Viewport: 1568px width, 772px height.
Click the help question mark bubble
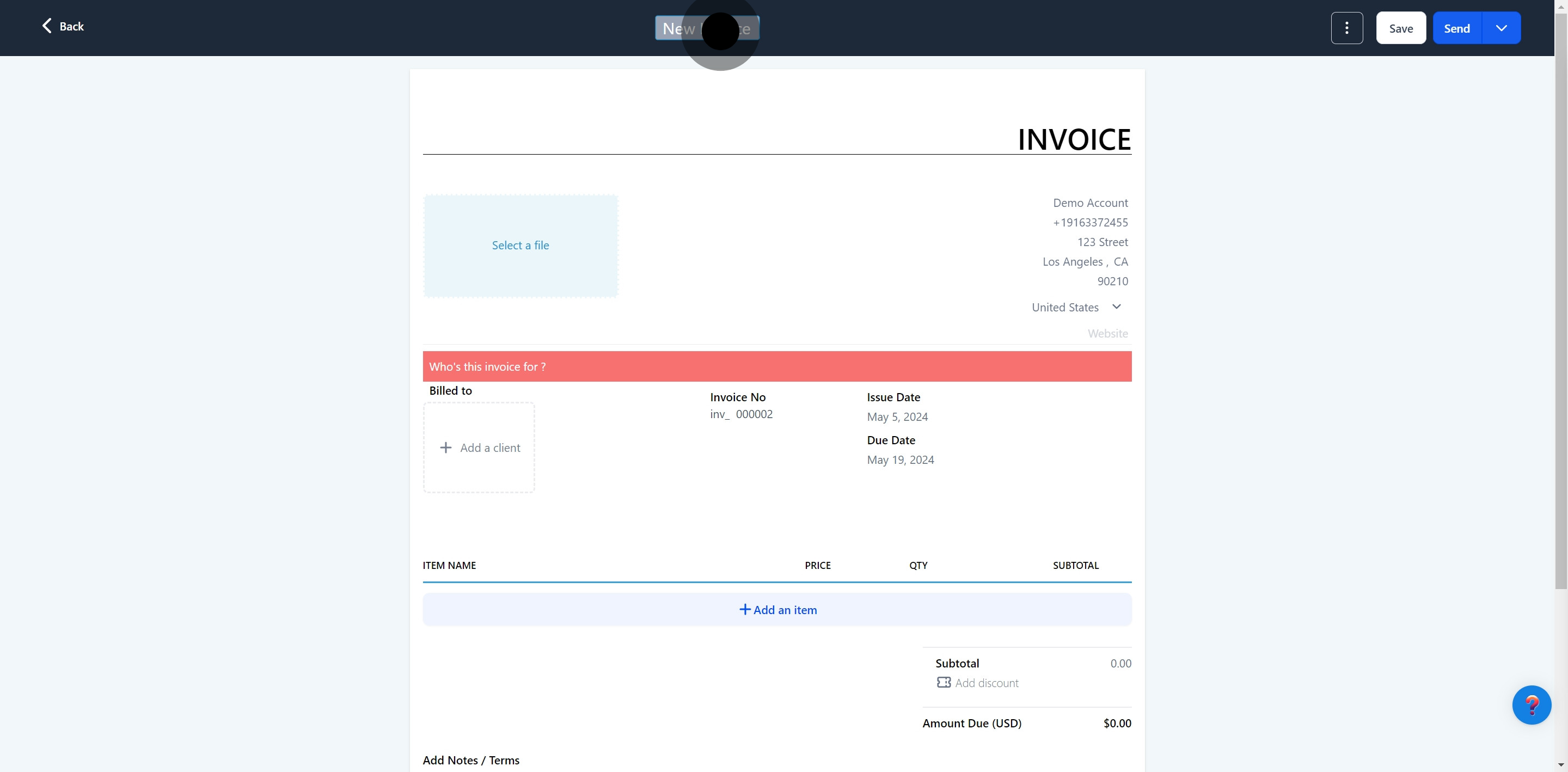(x=1531, y=704)
